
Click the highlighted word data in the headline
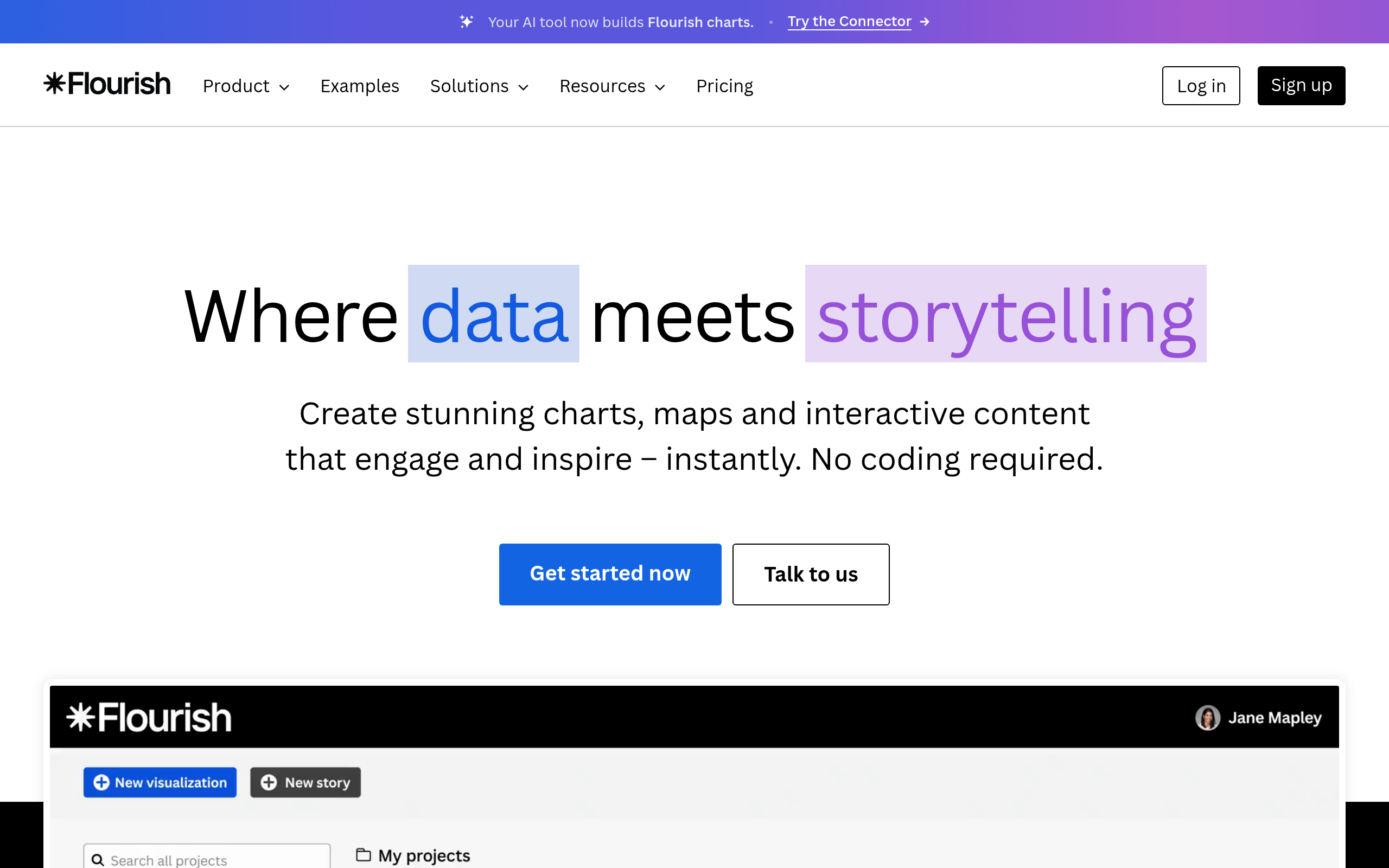pos(494,314)
